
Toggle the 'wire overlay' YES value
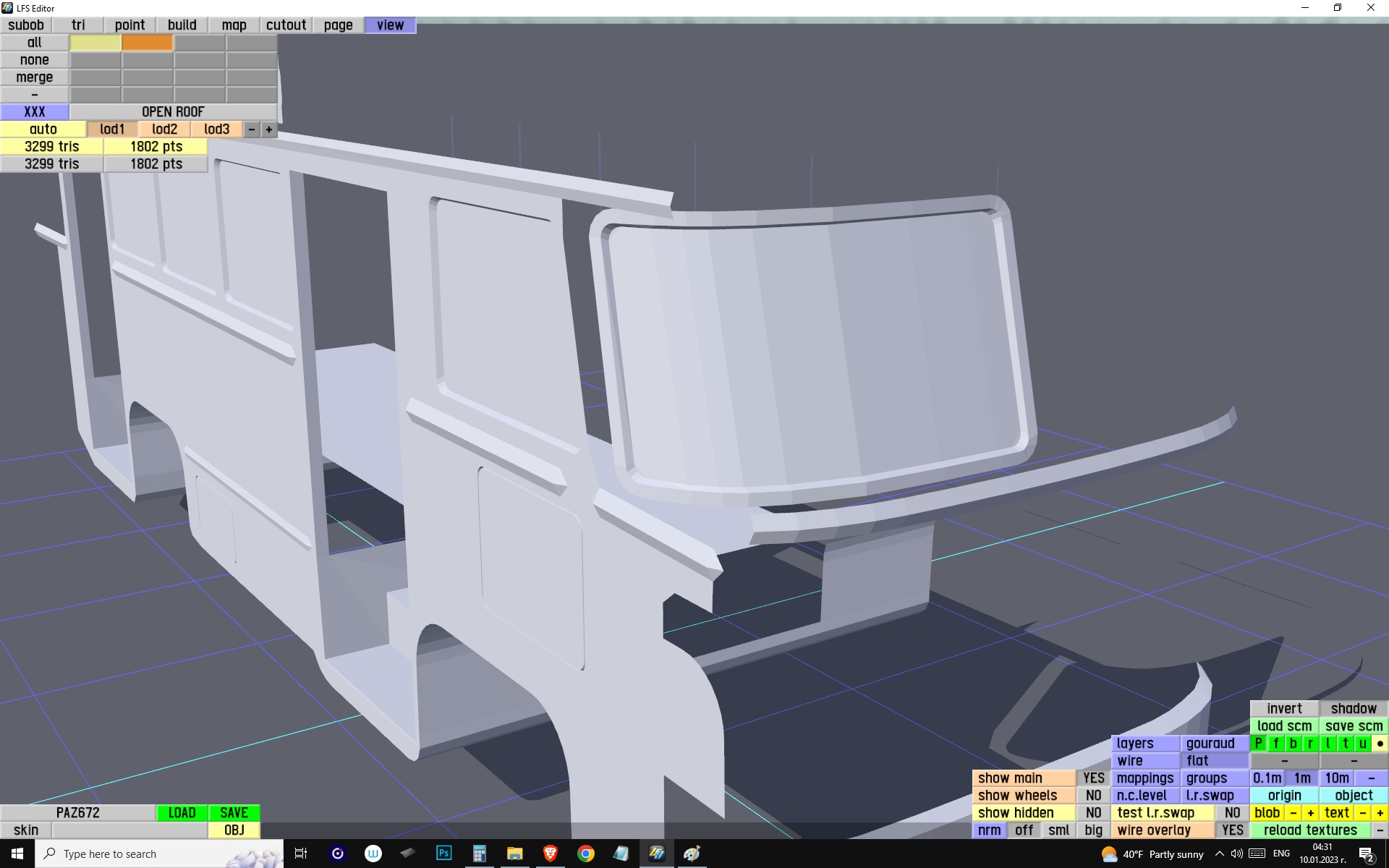point(1232,830)
